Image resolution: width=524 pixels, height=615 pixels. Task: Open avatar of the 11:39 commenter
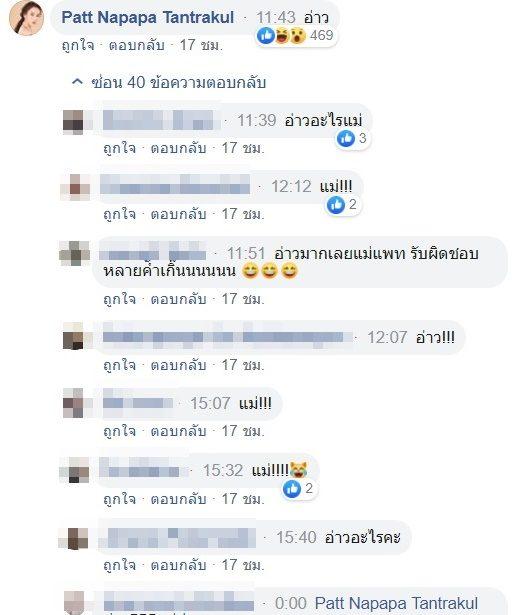click(73, 122)
